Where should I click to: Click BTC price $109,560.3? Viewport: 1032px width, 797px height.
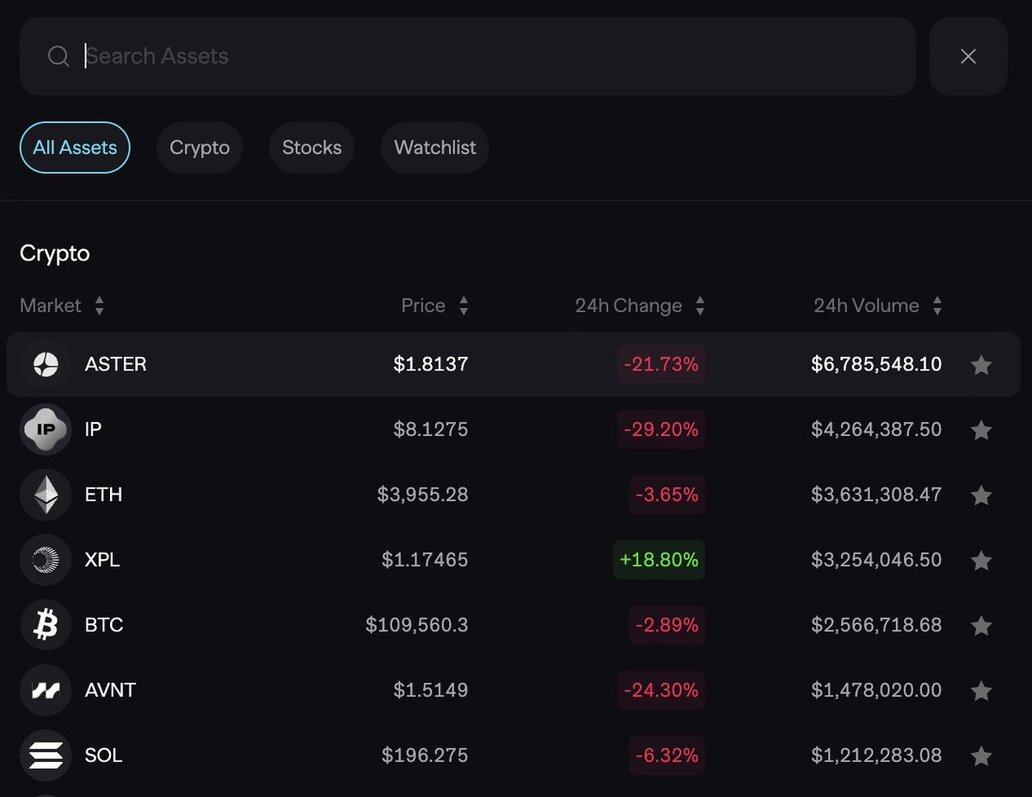point(417,625)
